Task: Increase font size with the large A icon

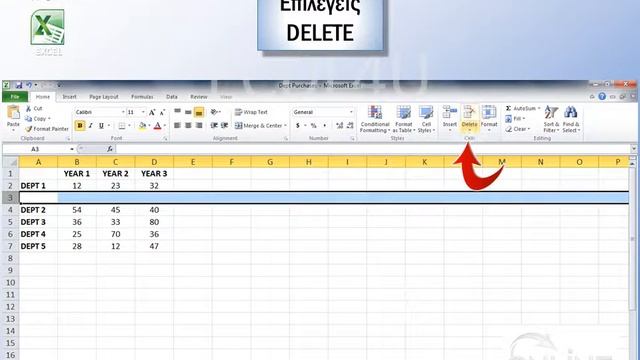Action: click(152, 112)
